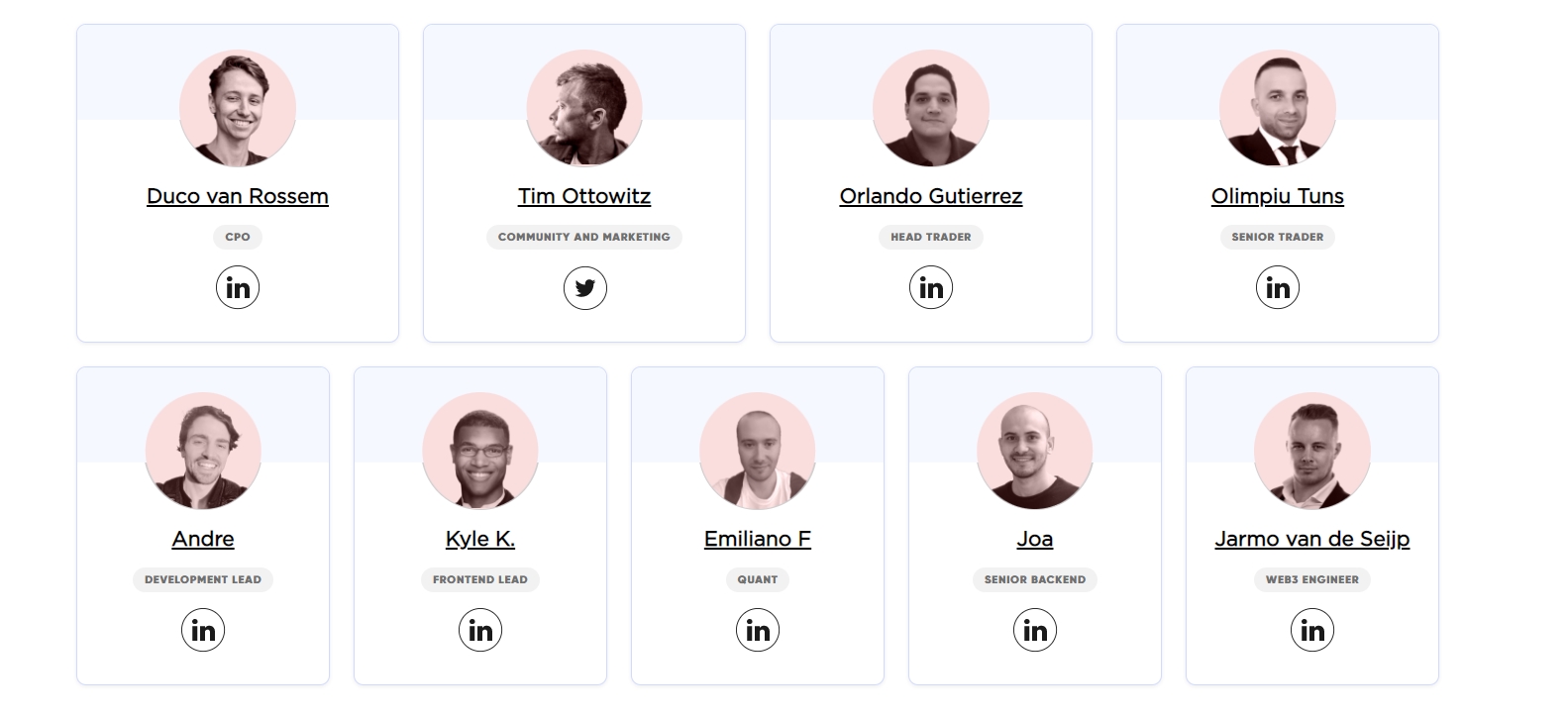Open Kyle K.'s LinkedIn icon
The image size is (1568, 718).
click(x=480, y=631)
